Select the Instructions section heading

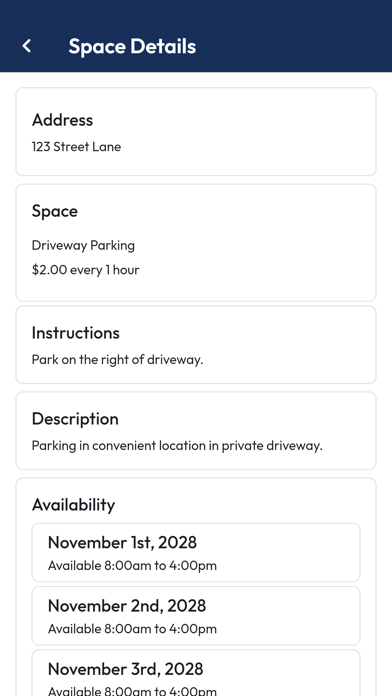click(76, 333)
